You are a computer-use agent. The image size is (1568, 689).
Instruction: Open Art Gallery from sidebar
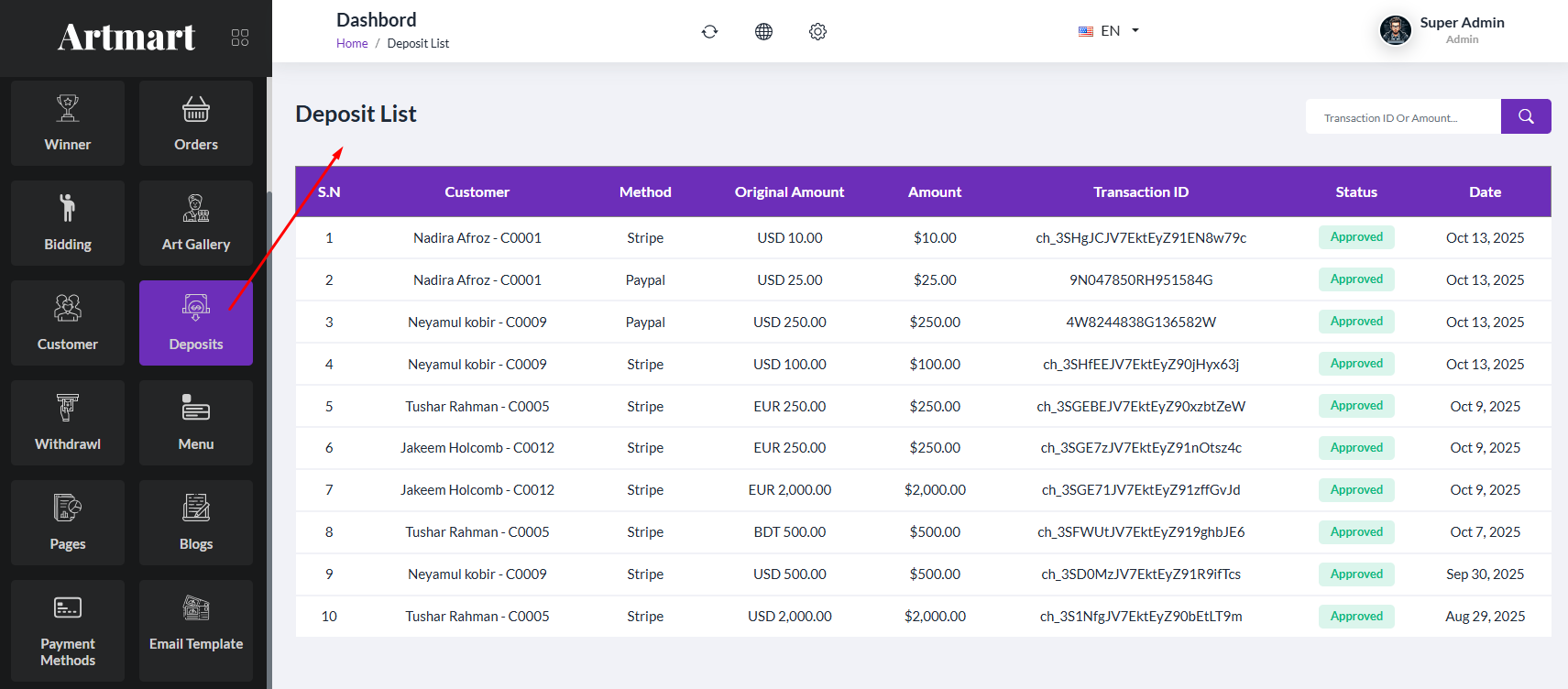[196, 223]
